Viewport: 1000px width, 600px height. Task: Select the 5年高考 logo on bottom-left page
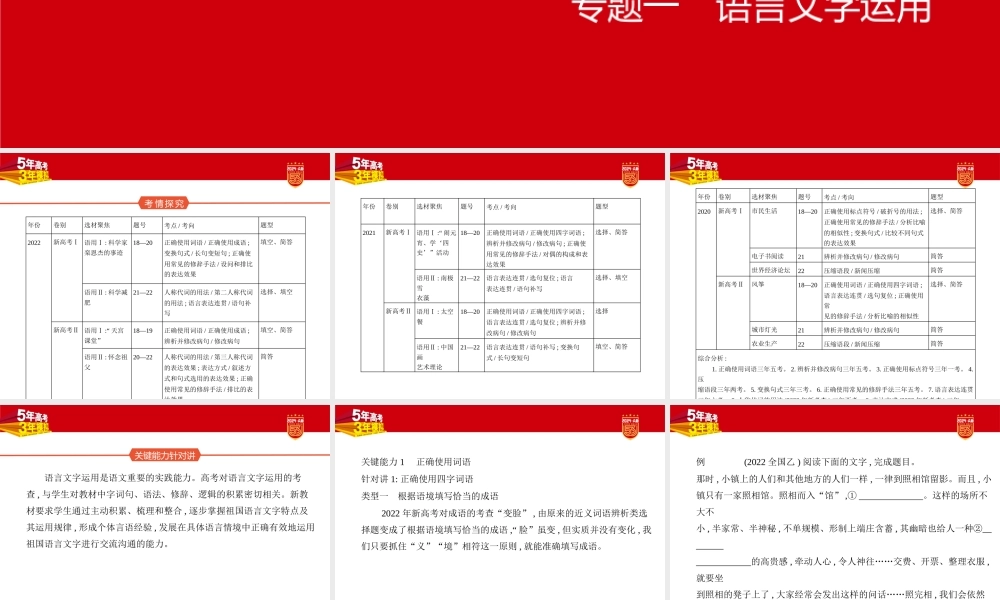(30, 418)
